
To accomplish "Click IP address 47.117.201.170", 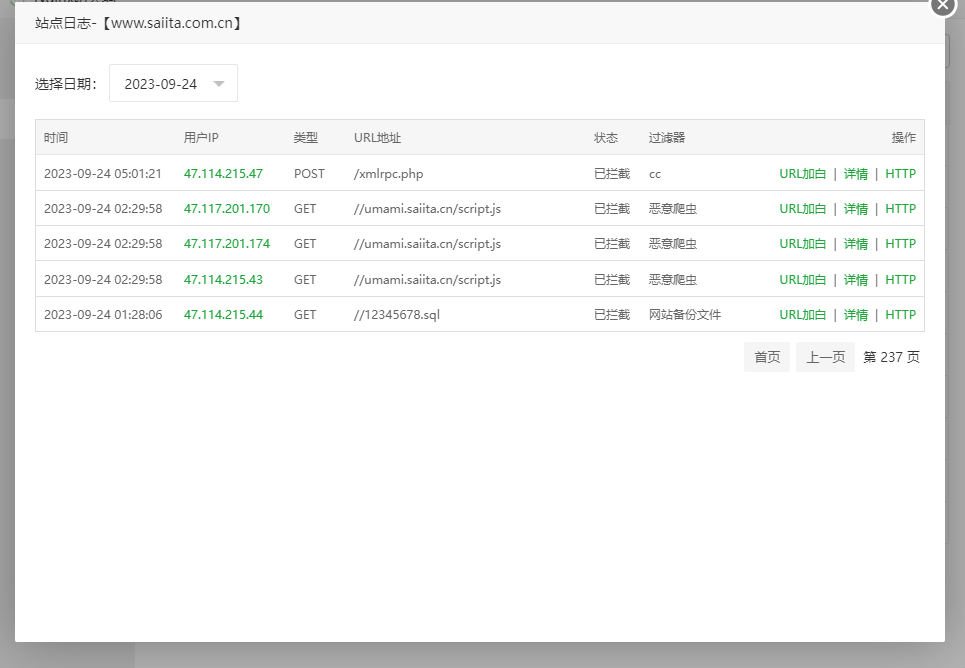I will (227, 209).
